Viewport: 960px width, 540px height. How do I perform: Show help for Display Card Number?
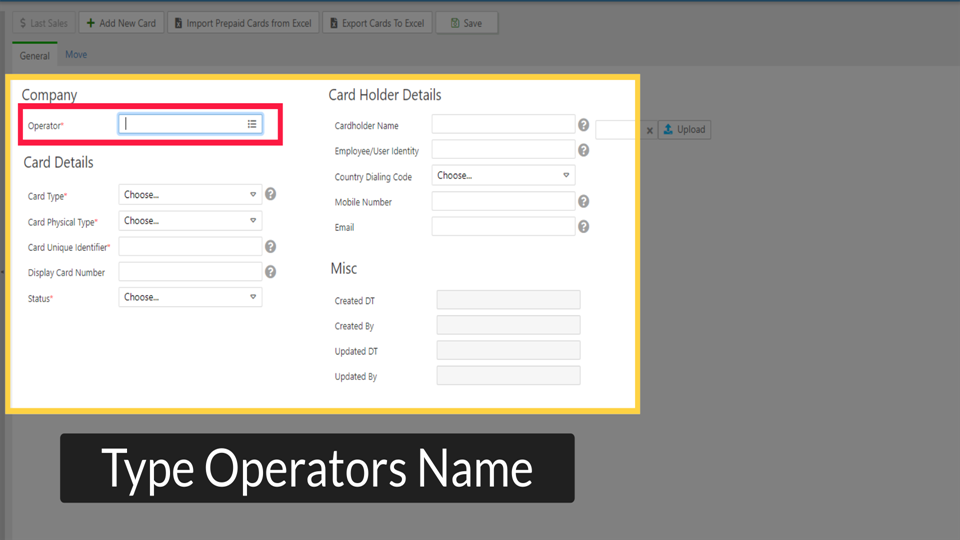[x=271, y=272]
